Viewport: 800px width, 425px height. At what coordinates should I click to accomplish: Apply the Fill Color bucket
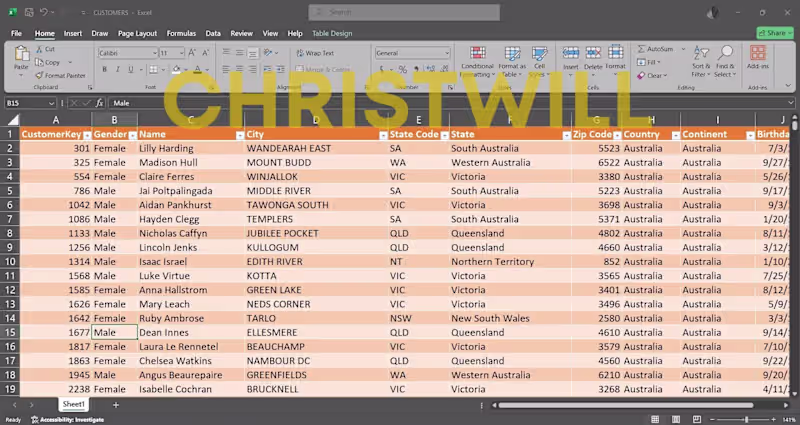coord(177,69)
